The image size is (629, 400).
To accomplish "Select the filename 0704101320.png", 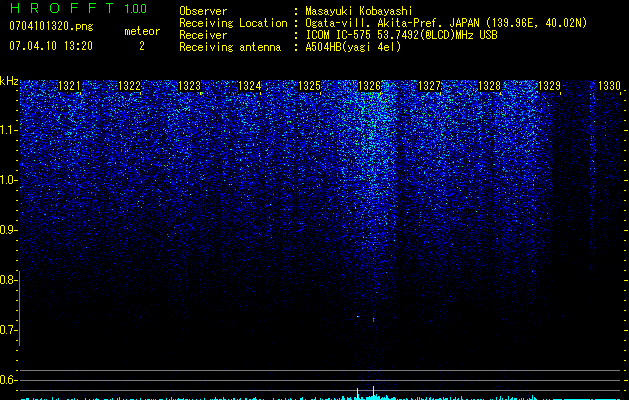I will (x=51, y=26).
